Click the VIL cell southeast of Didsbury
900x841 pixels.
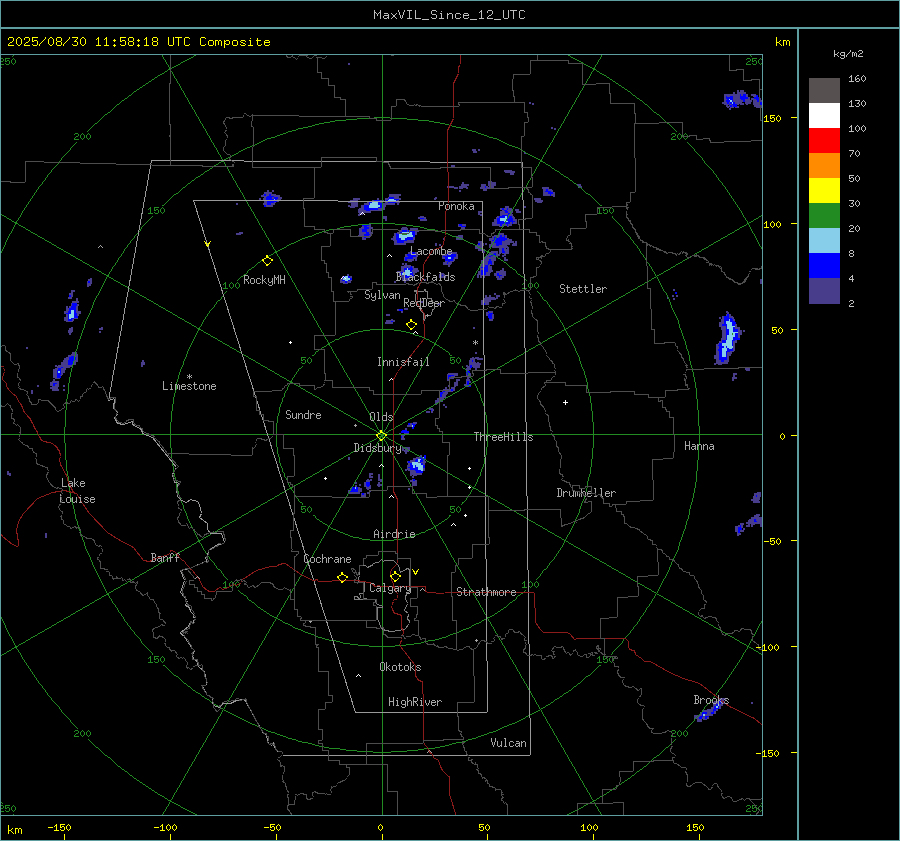click(417, 464)
